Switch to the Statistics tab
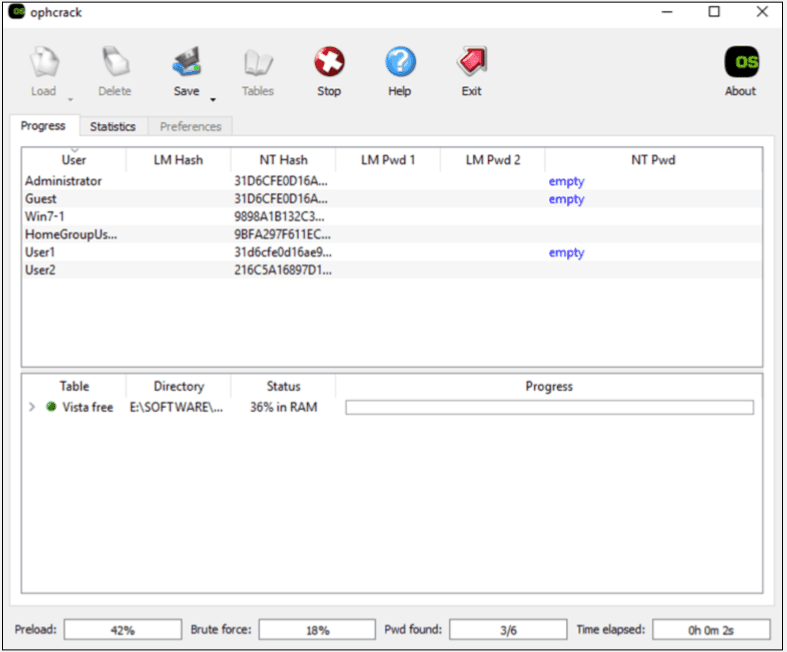Viewport: 787px width, 652px height. click(112, 127)
